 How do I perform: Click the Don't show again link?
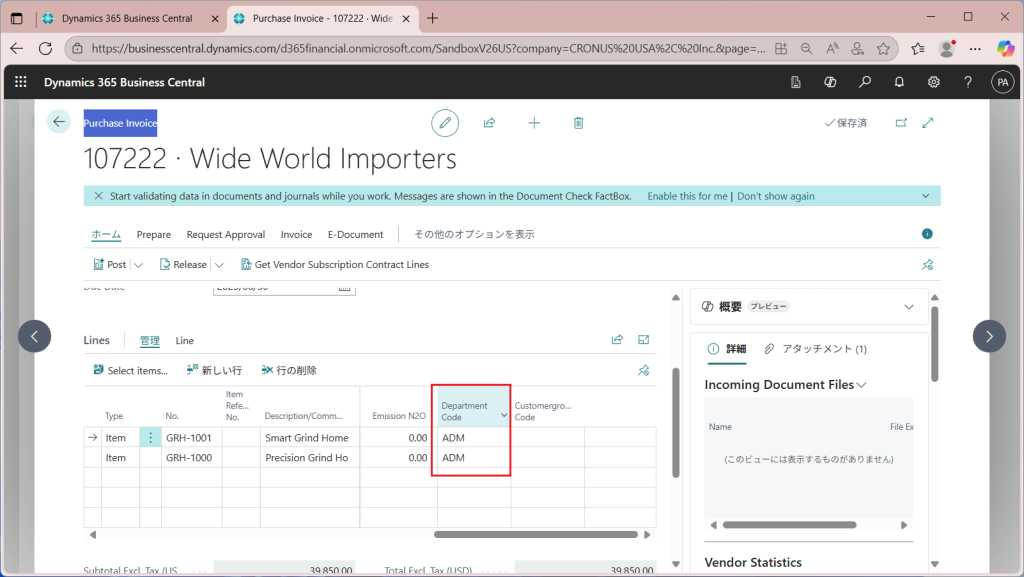[x=776, y=196]
